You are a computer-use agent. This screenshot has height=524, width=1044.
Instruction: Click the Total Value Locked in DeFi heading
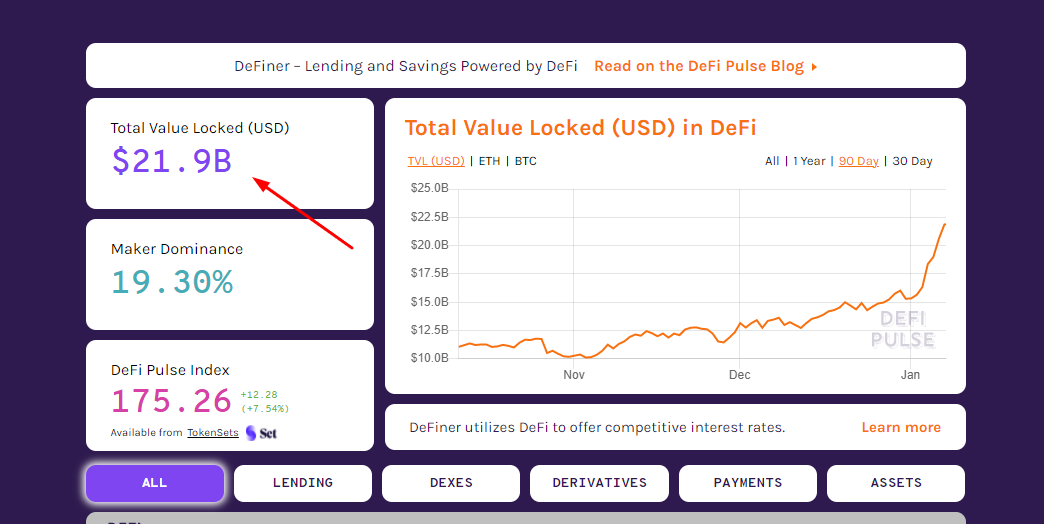click(x=581, y=127)
